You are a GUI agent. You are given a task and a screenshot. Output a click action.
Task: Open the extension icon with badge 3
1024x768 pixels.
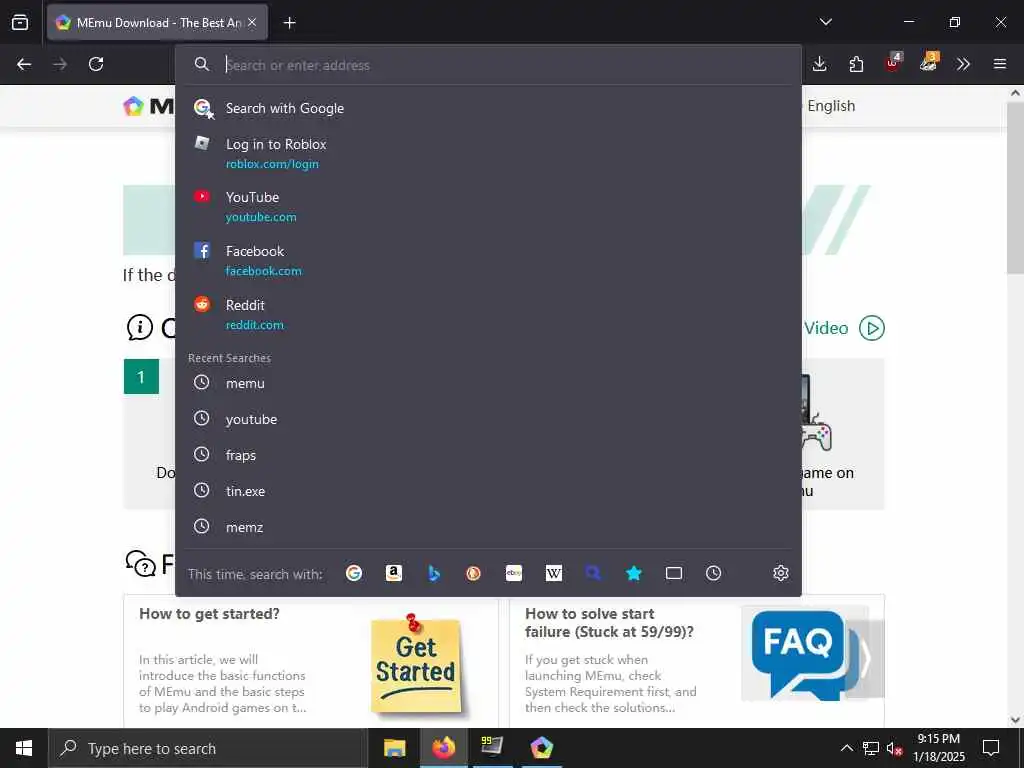point(929,63)
